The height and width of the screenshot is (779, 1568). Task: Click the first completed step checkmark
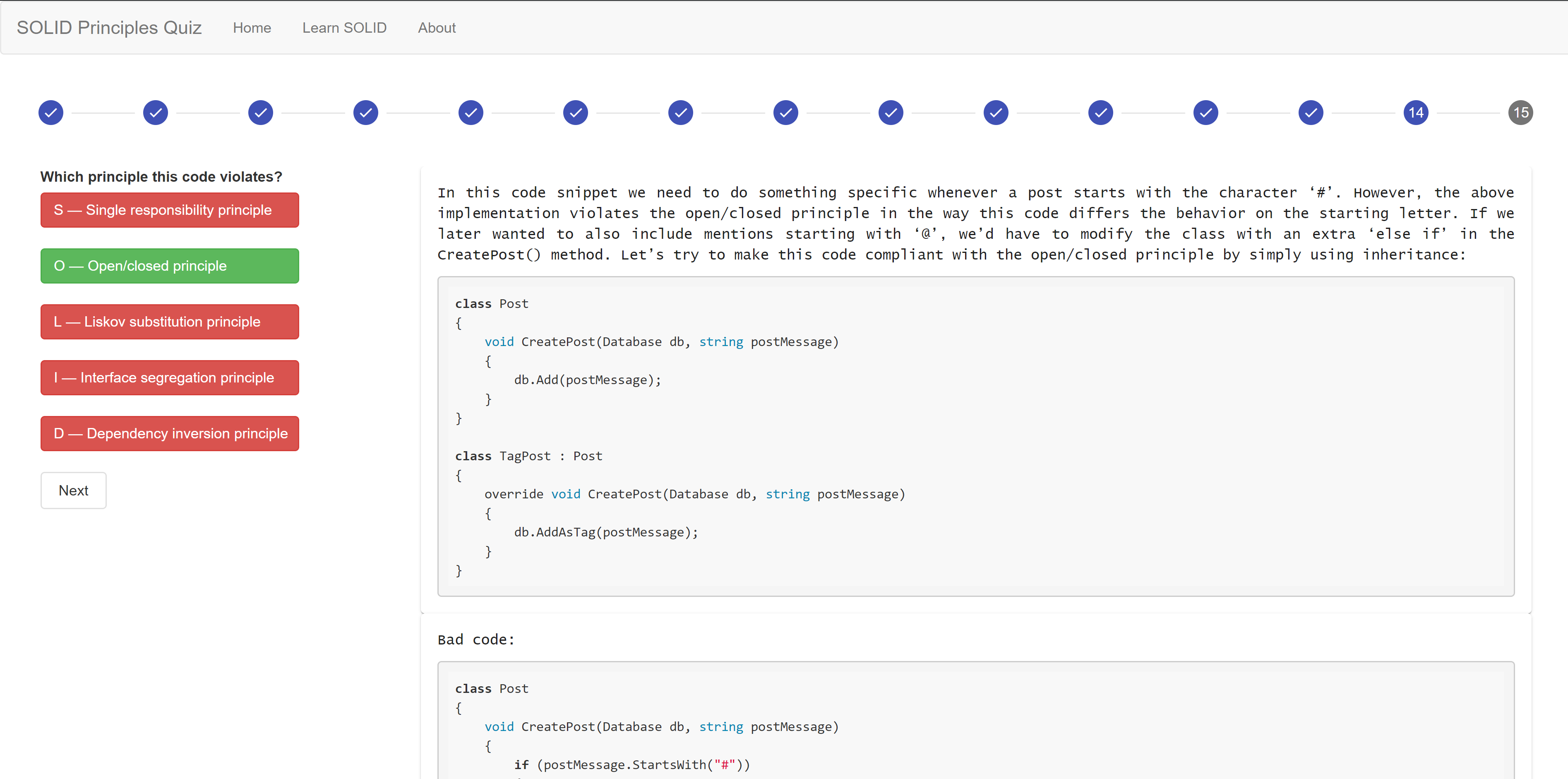[x=50, y=113]
